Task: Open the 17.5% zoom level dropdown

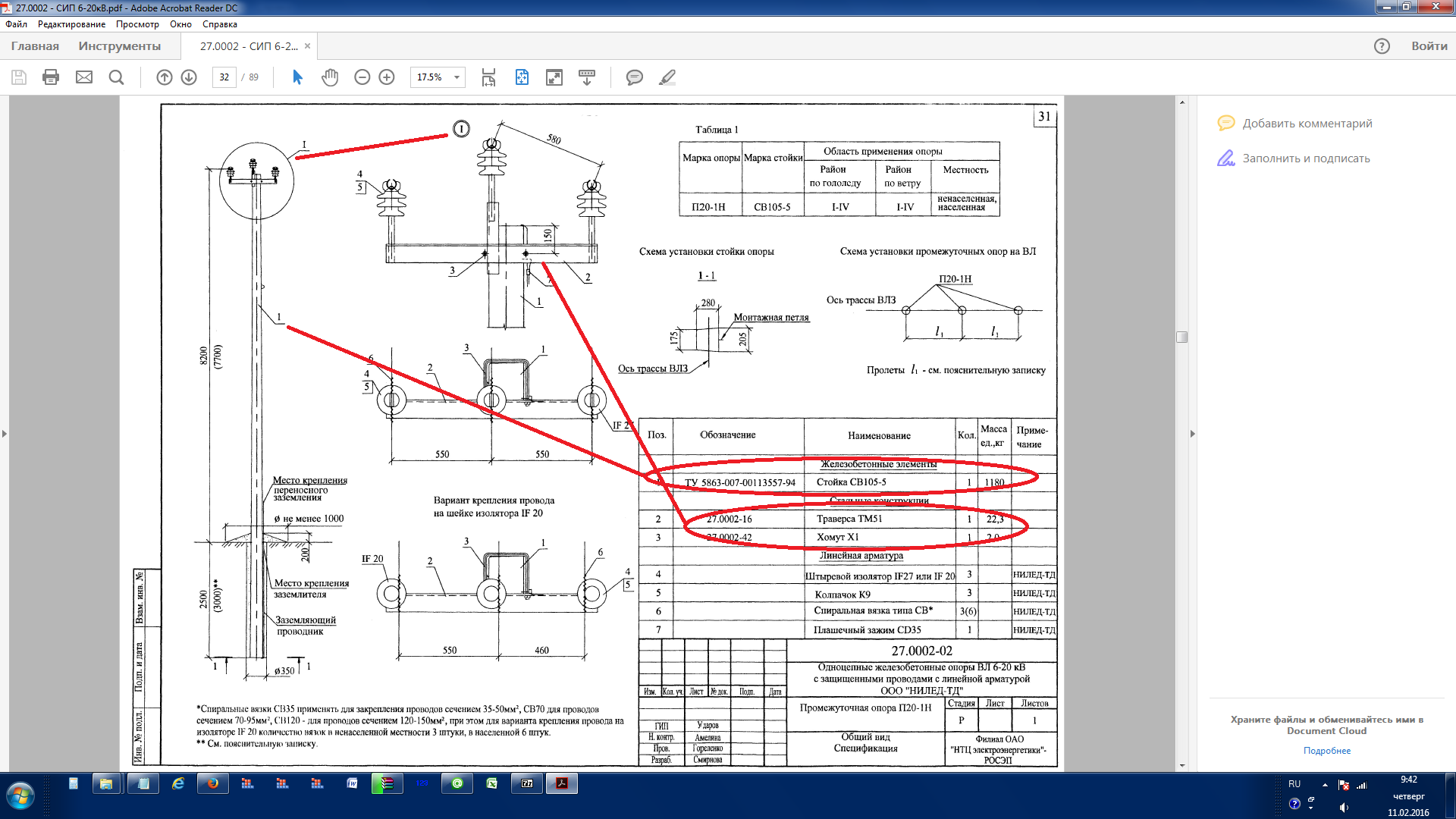Action: click(457, 77)
